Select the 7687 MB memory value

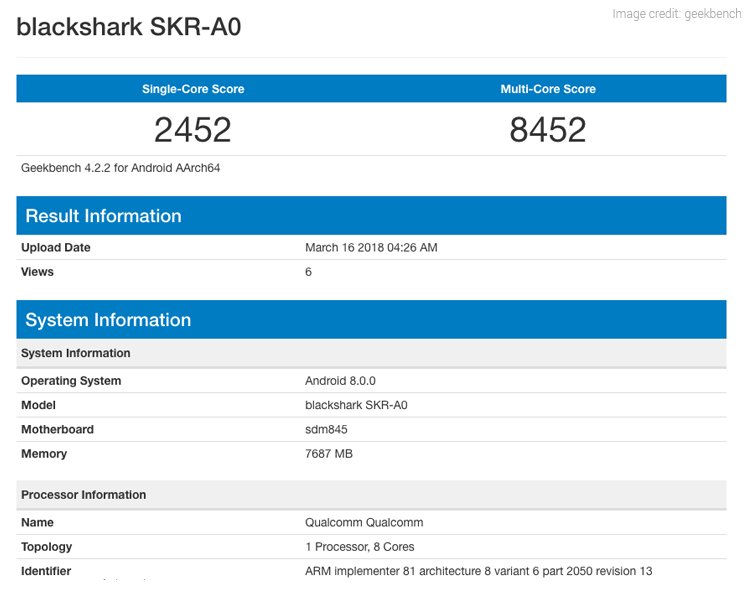tap(328, 454)
